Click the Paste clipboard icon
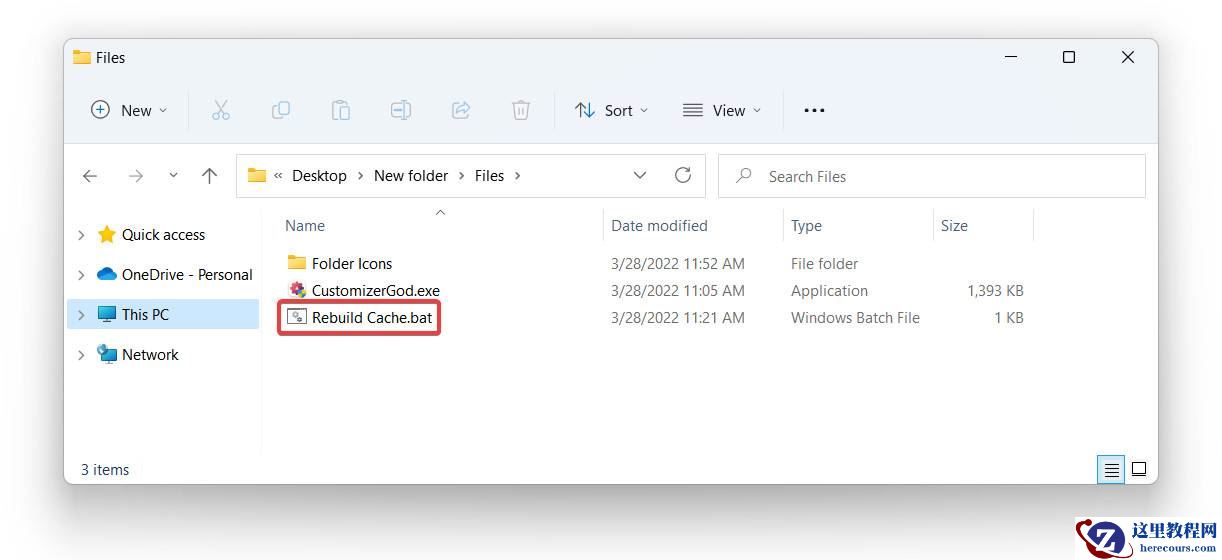The width and height of the screenshot is (1222, 560). tap(341, 110)
